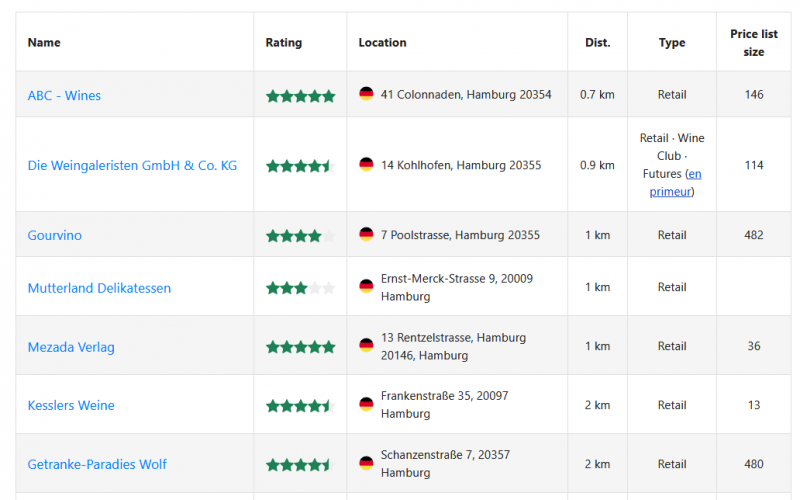Click the '2 km' distance in Kesslers Weine row
The image size is (800, 500).
pos(597,405)
